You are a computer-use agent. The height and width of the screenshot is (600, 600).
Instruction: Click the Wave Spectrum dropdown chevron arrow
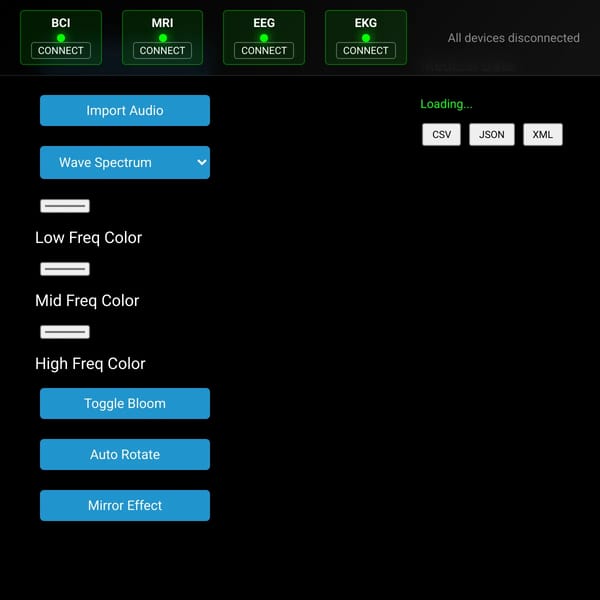(x=201, y=162)
